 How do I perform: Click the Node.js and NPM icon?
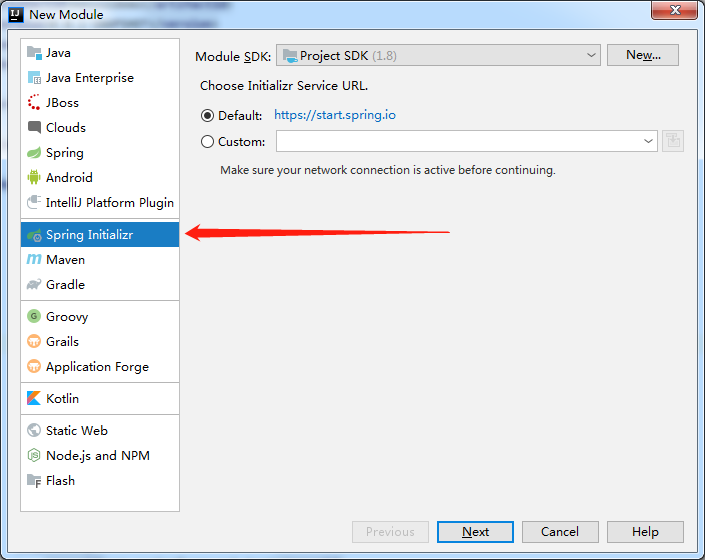(34, 455)
